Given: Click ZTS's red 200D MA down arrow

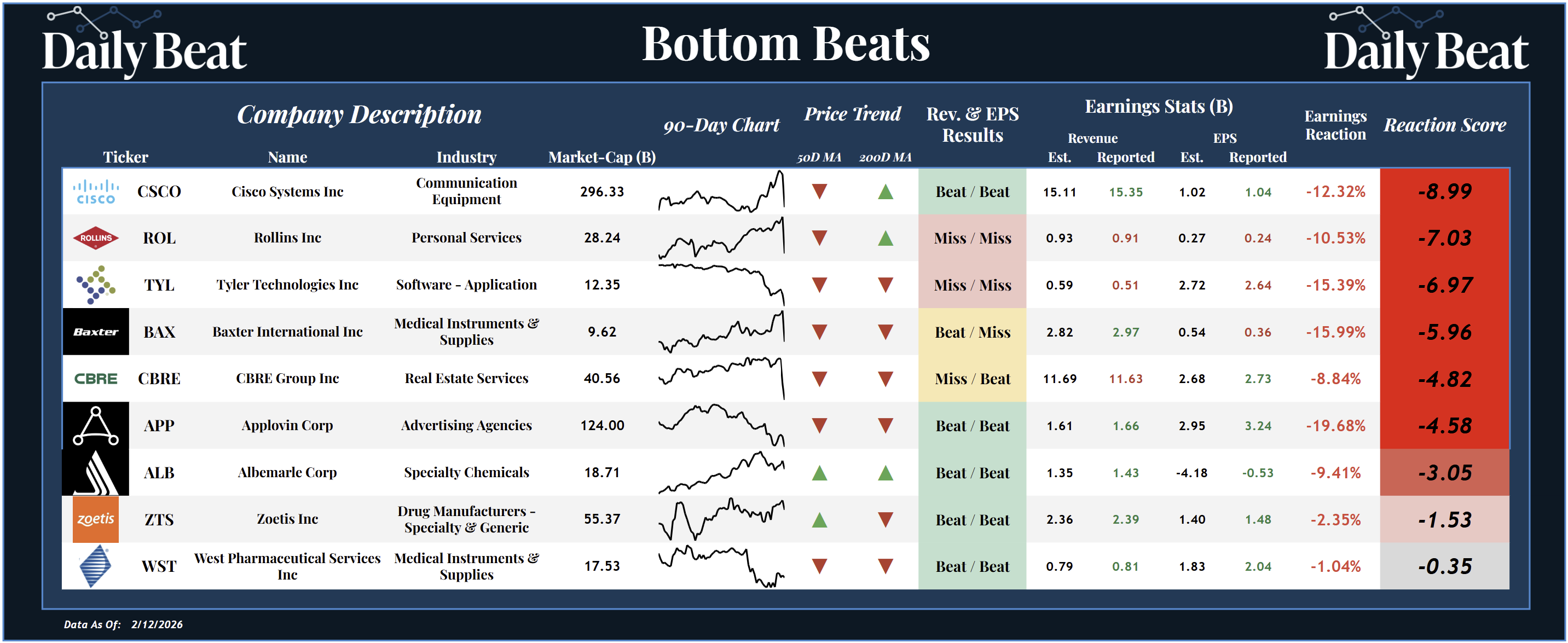Looking at the screenshot, I should pyautogui.click(x=885, y=519).
